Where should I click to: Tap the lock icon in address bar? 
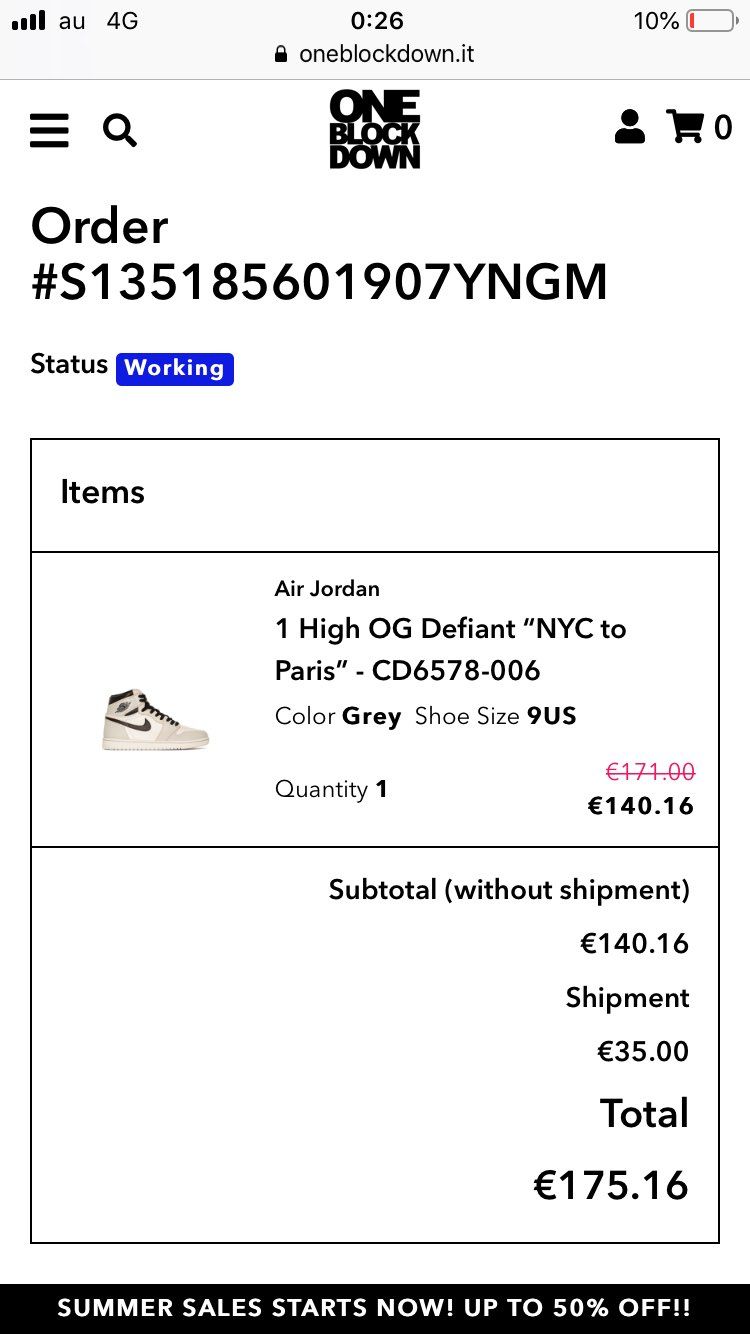pyautogui.click(x=281, y=55)
